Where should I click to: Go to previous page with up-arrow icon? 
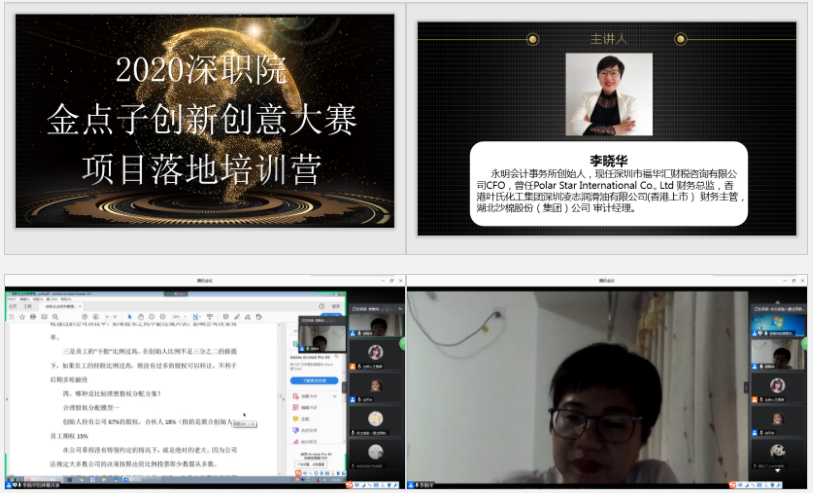tap(85, 317)
